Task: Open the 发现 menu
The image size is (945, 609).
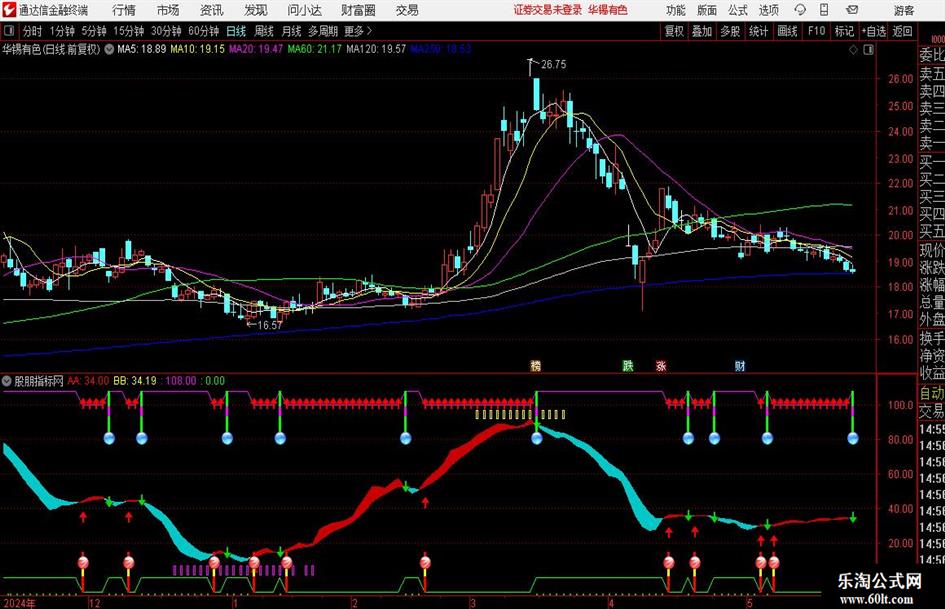Action: (x=256, y=10)
